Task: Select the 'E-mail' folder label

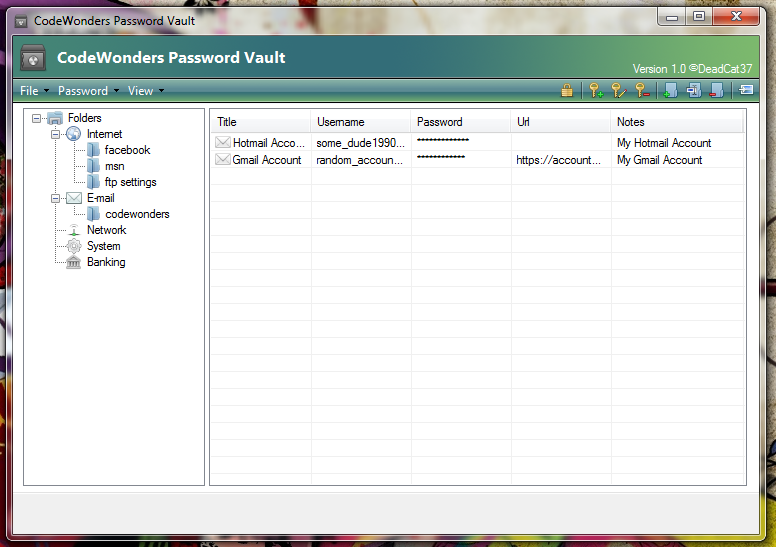Action: pyautogui.click(x=100, y=198)
